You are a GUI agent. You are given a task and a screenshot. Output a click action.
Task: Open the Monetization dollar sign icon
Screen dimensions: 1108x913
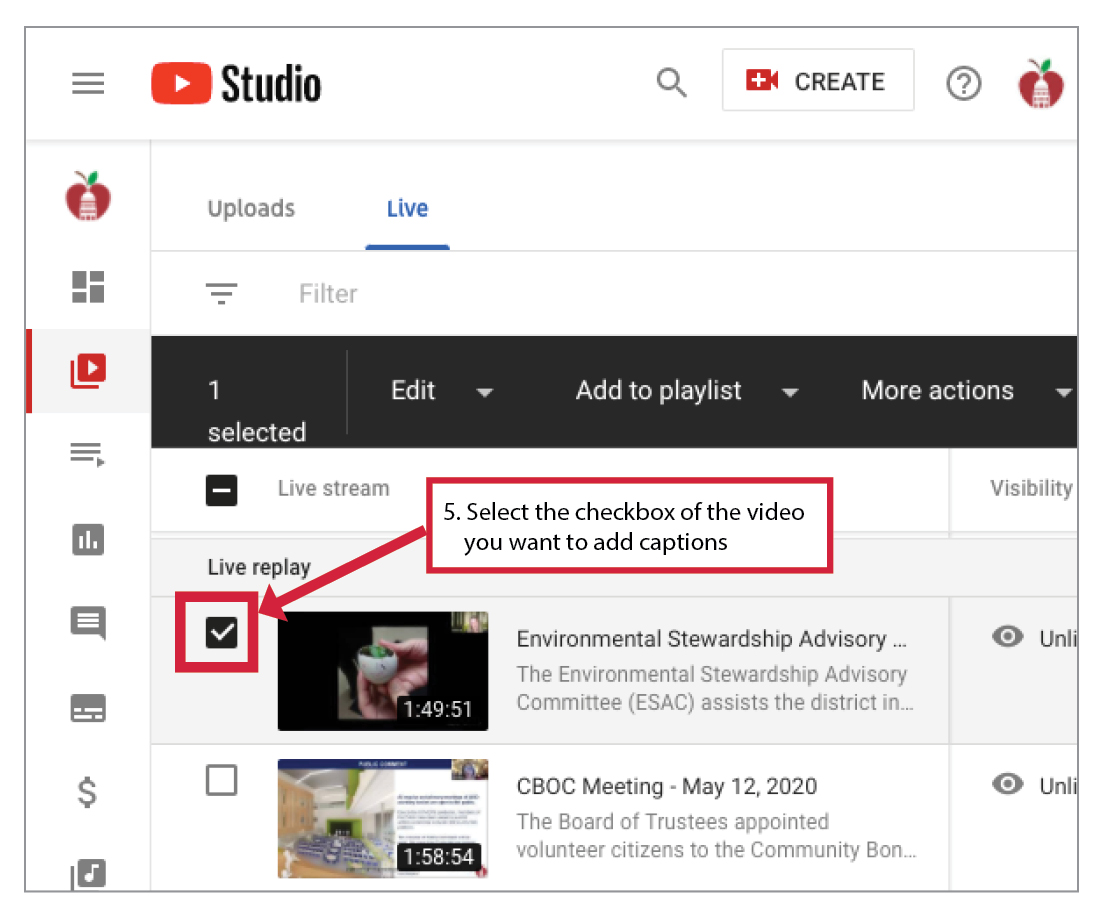pos(88,792)
